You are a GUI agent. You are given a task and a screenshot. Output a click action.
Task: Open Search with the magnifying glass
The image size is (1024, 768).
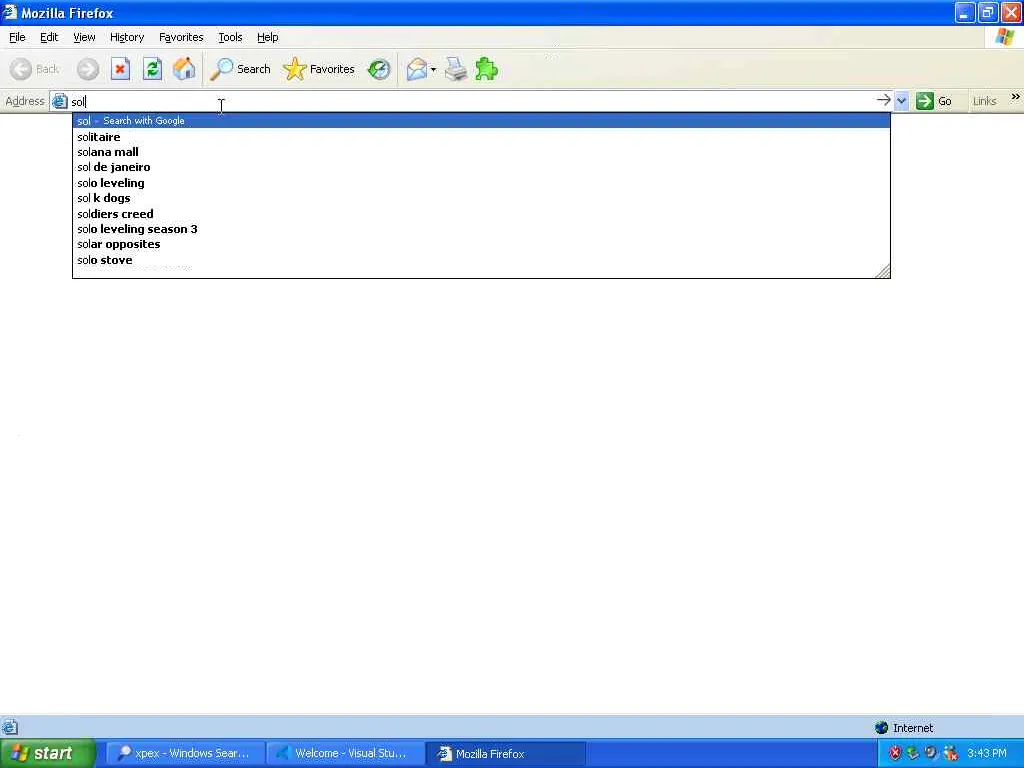(x=240, y=69)
